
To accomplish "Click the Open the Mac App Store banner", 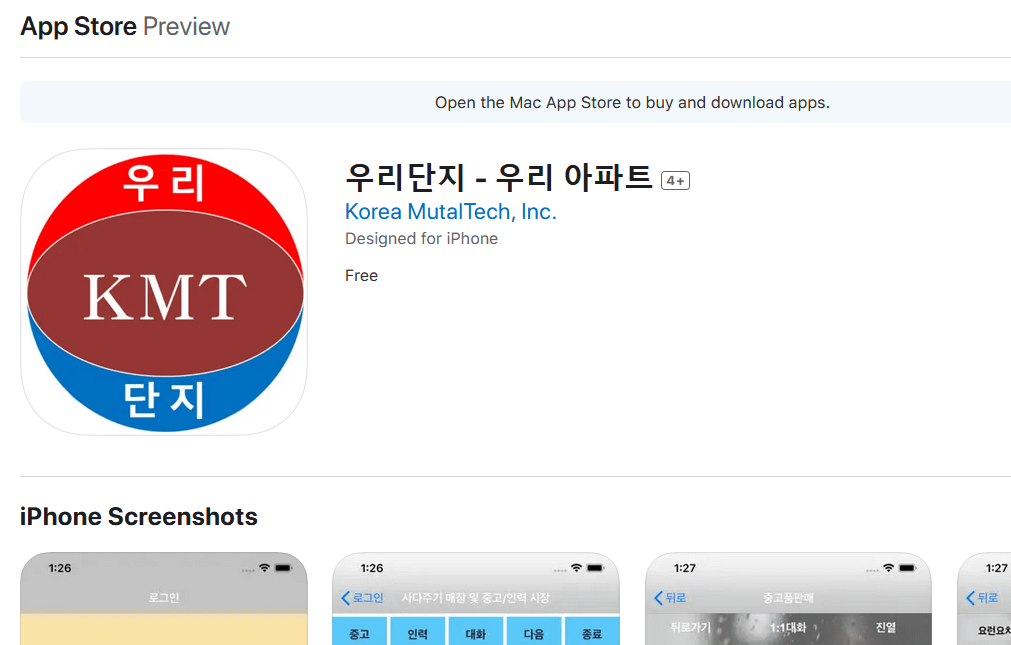I will click(632, 103).
